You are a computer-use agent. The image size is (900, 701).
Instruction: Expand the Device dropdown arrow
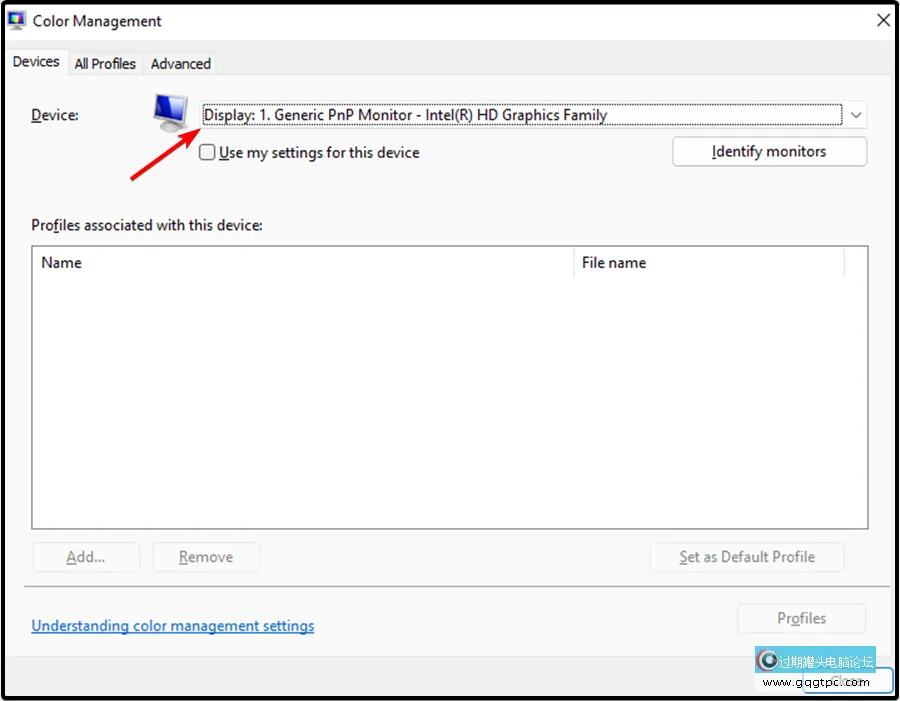tap(856, 115)
